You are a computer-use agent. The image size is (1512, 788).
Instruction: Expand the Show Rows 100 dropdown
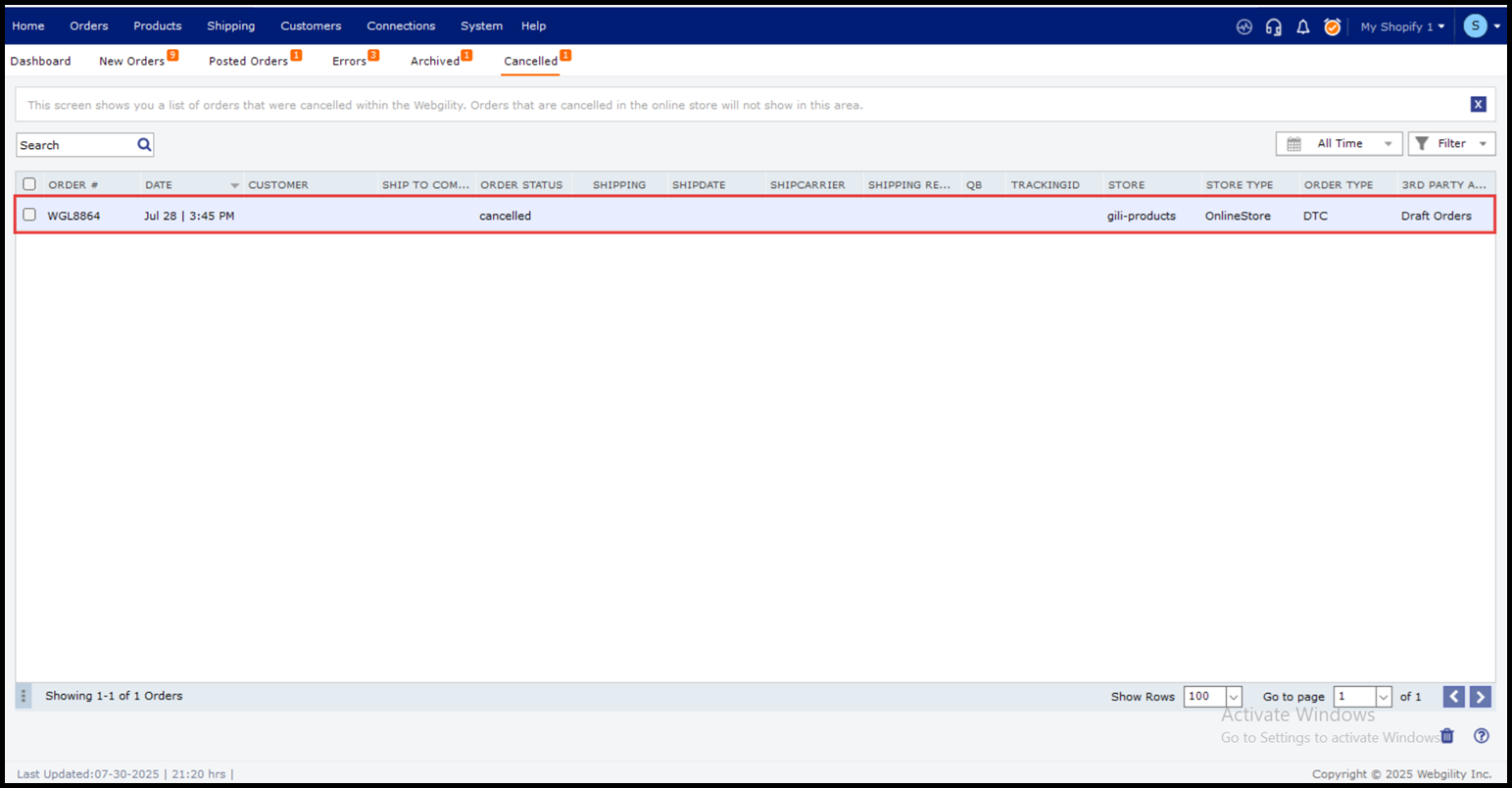[1234, 697]
